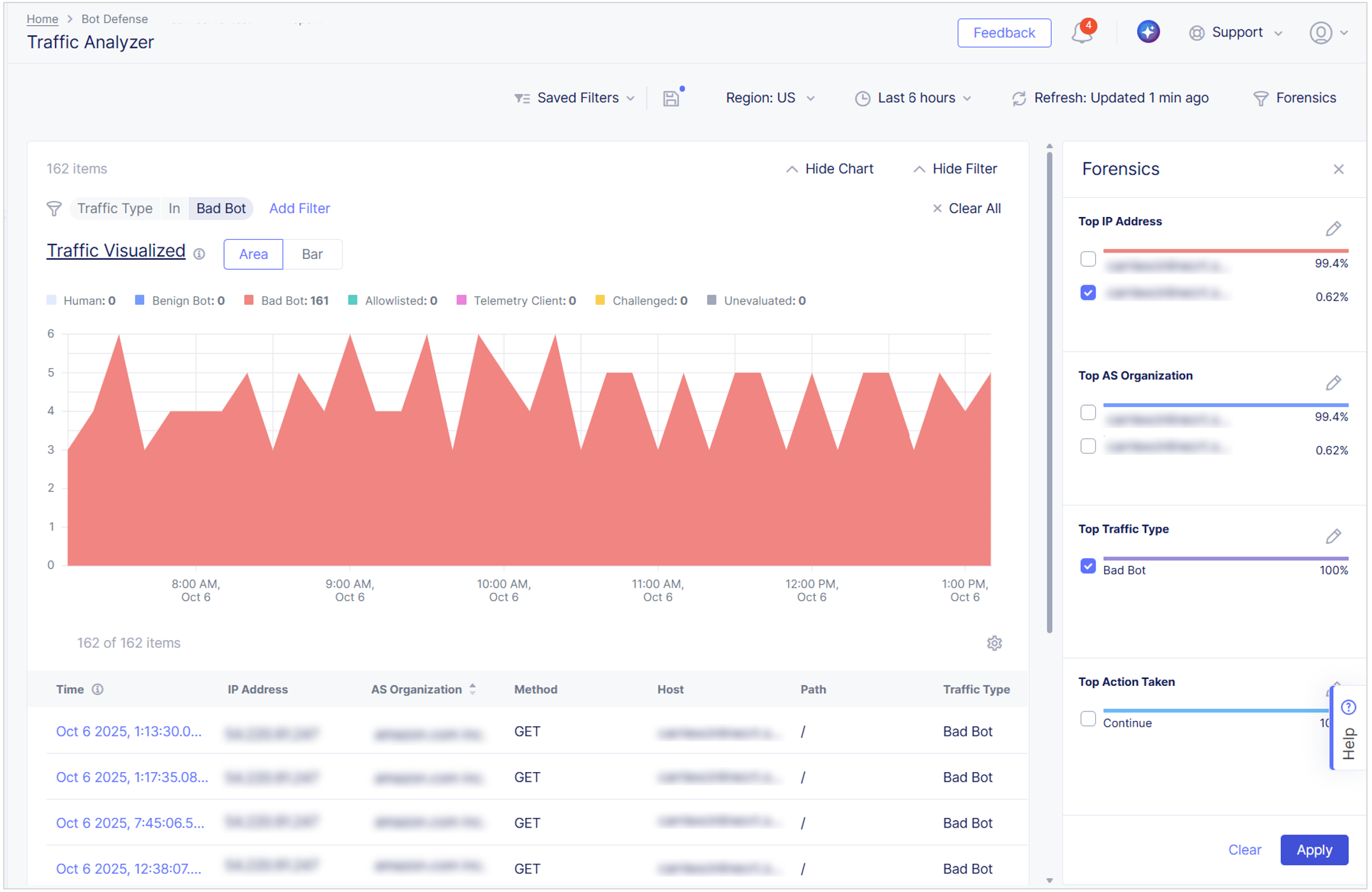Click the Bad Bot red legend swatch
Screen dimensions: 1372x892
250,301
